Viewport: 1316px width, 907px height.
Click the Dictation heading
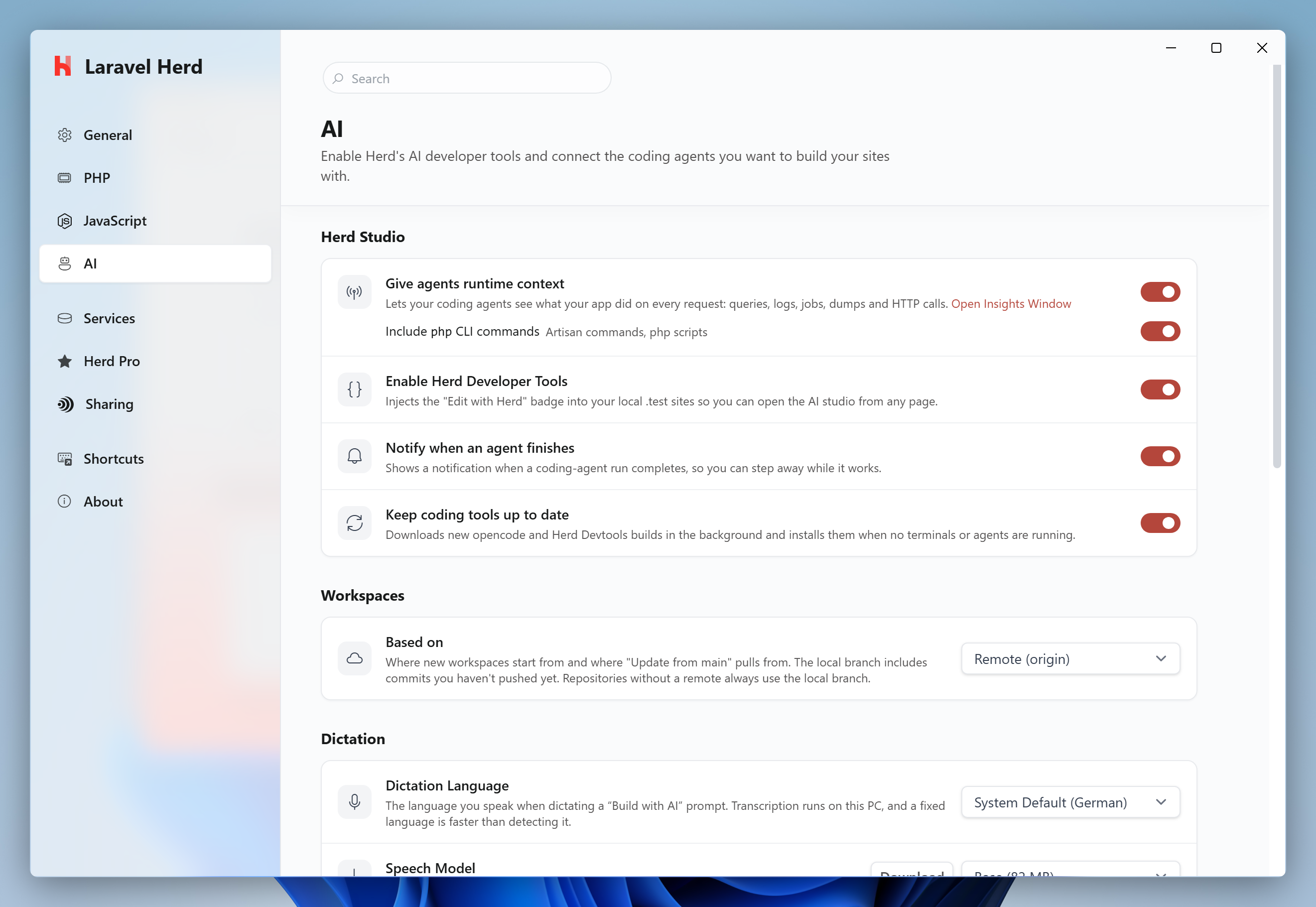tap(353, 739)
